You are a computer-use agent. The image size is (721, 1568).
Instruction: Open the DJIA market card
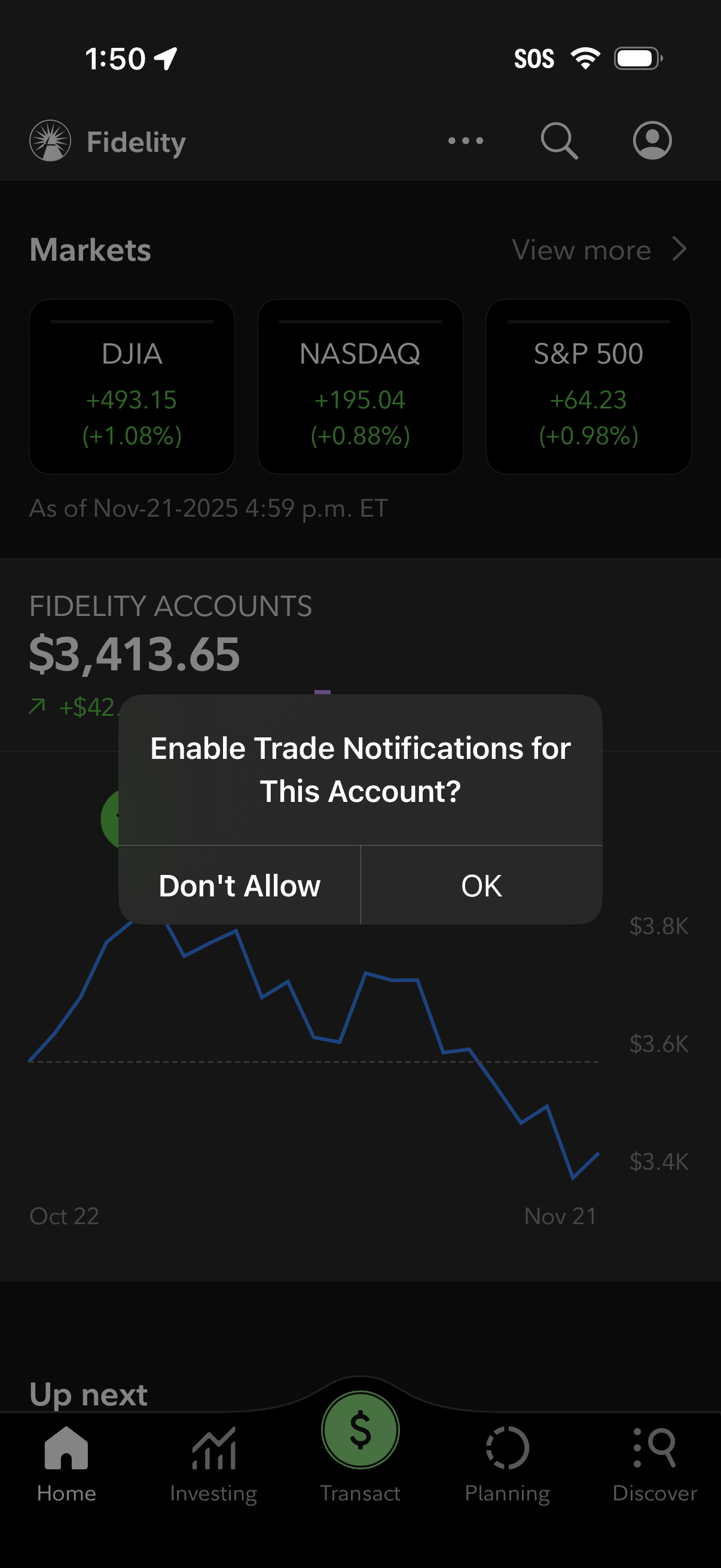point(132,386)
